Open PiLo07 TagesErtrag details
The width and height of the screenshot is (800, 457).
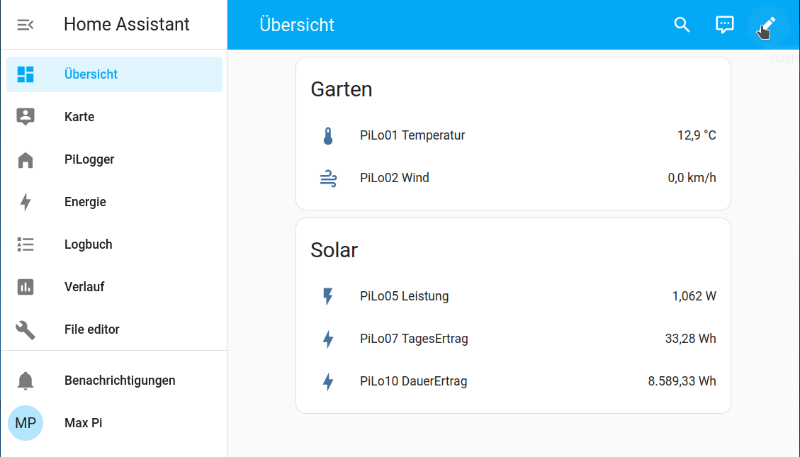(413, 339)
